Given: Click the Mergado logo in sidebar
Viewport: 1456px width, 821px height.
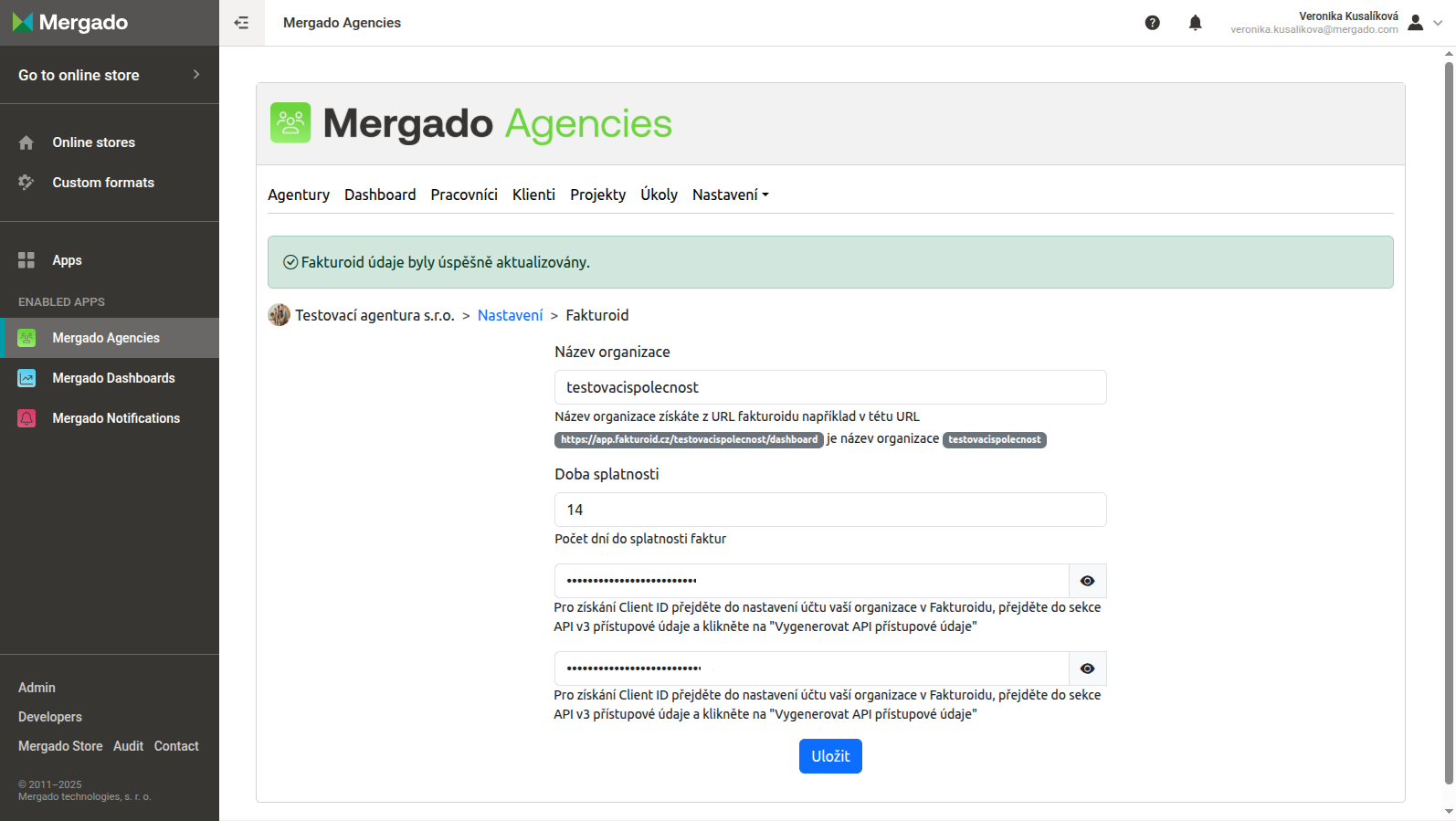Looking at the screenshot, I should click(70, 23).
